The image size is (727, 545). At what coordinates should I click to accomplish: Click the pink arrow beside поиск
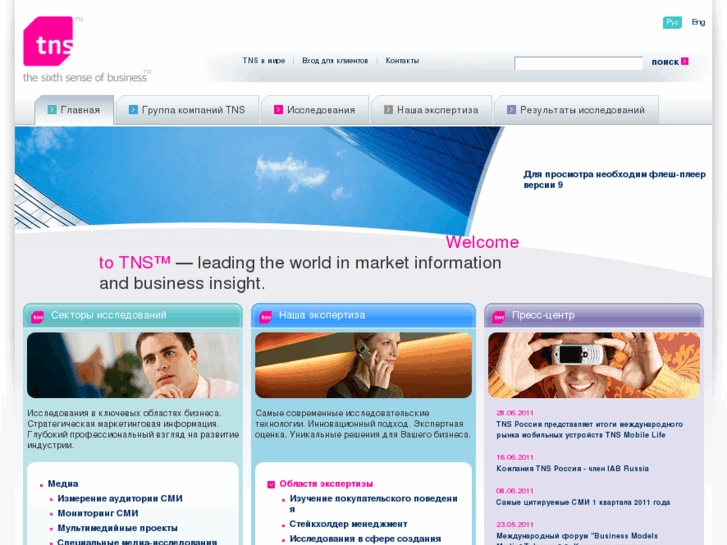coord(685,61)
